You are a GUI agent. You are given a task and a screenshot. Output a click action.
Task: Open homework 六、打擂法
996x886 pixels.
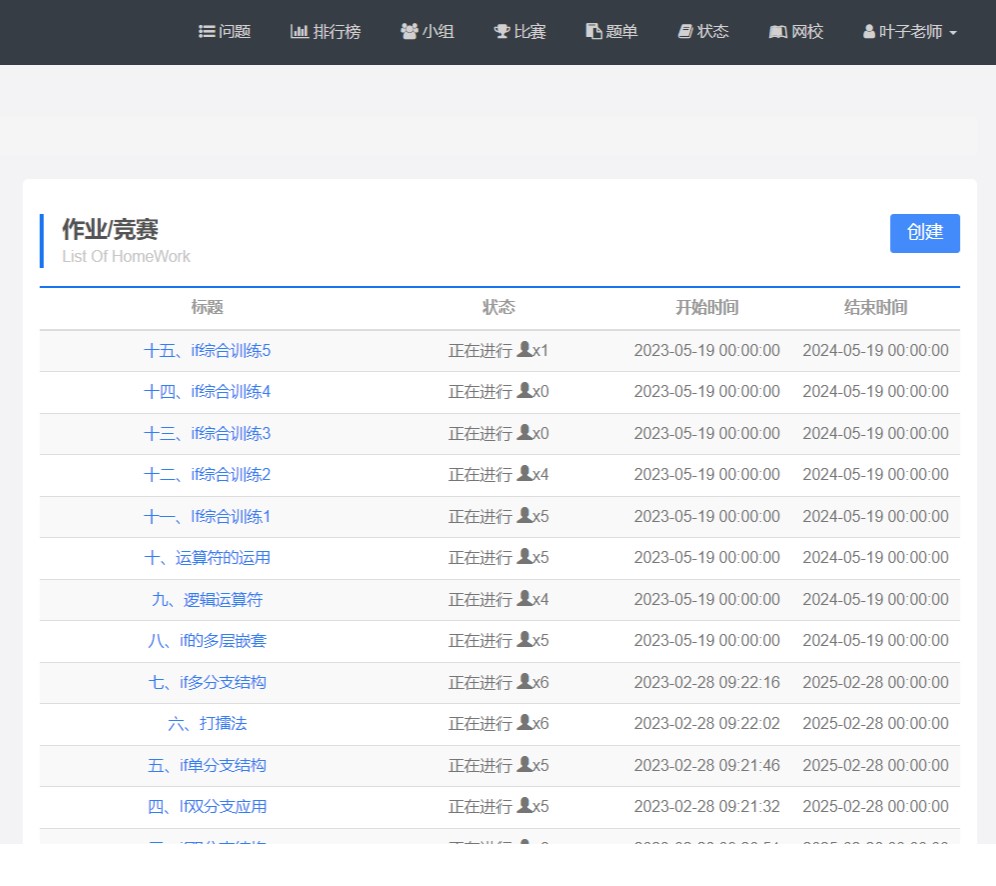click(x=207, y=724)
